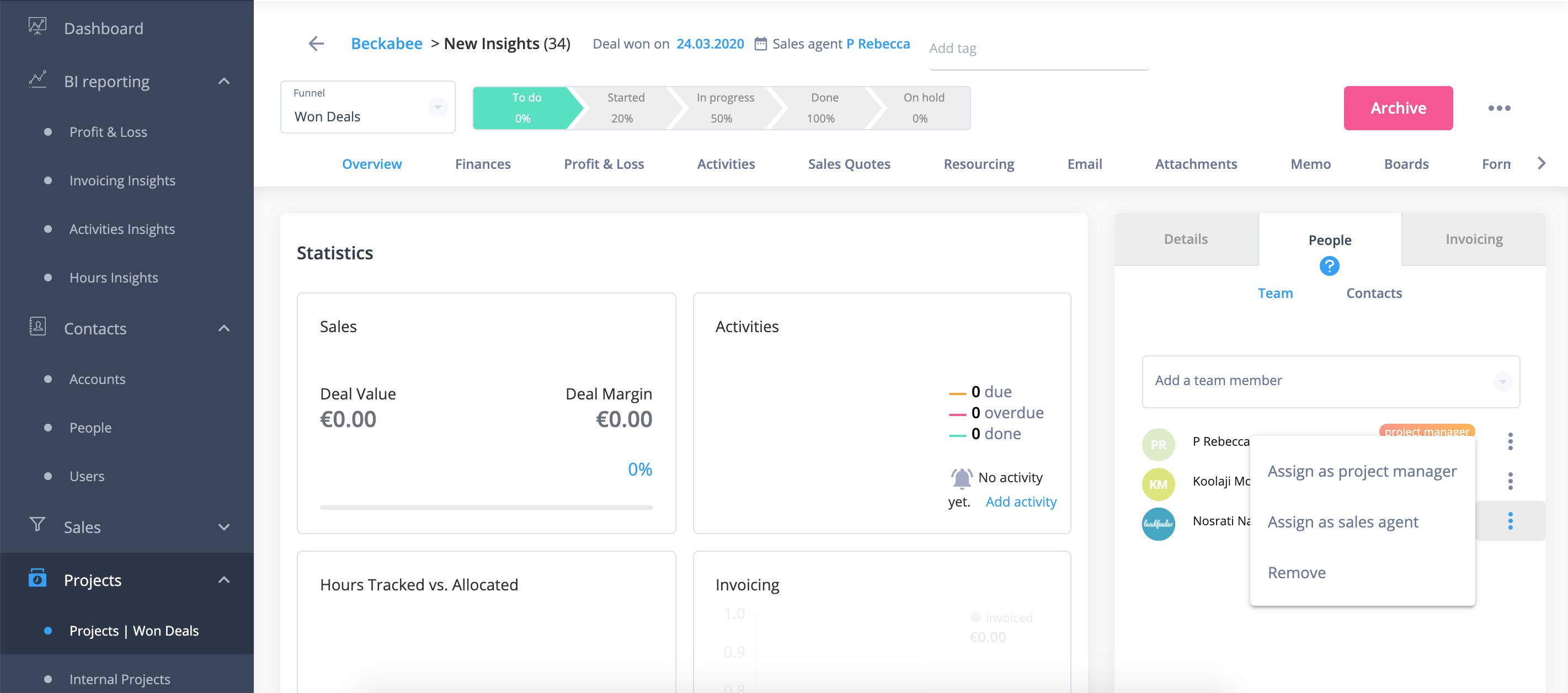Viewport: 1568px width, 693px height.
Task: Open the Add a team member dropdown
Action: coord(1331,381)
